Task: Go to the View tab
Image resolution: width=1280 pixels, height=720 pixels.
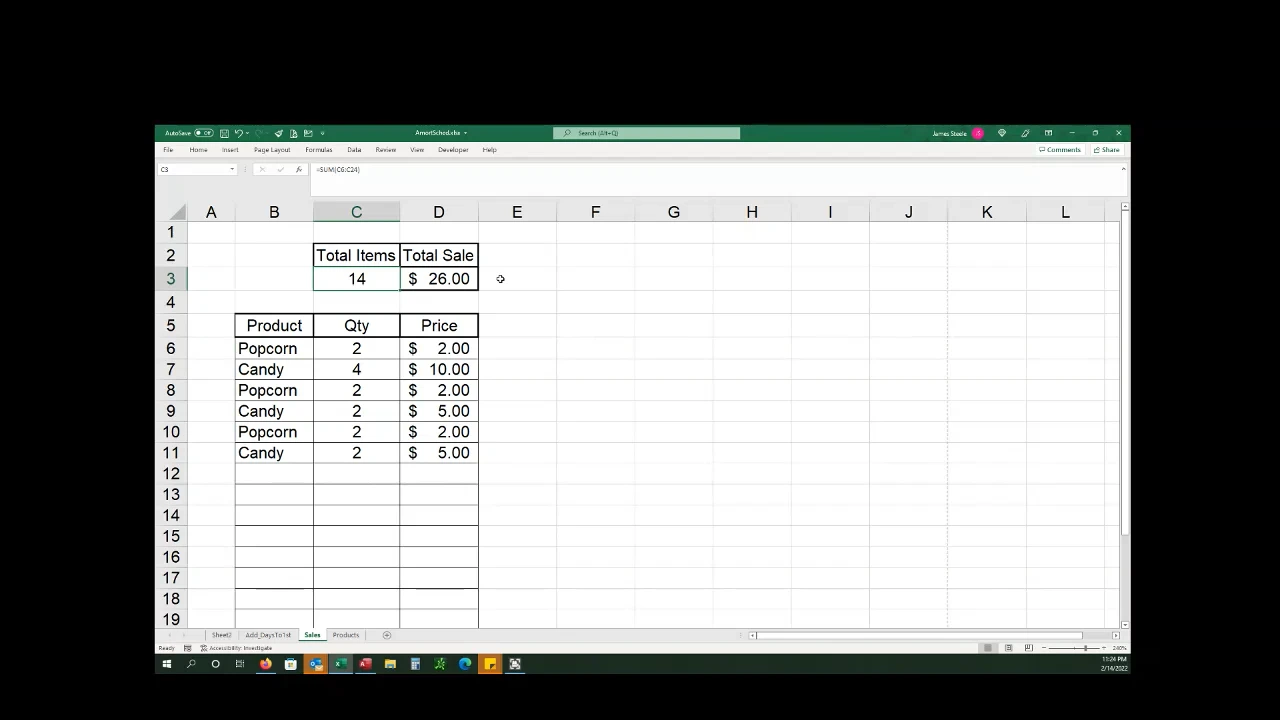Action: click(417, 150)
